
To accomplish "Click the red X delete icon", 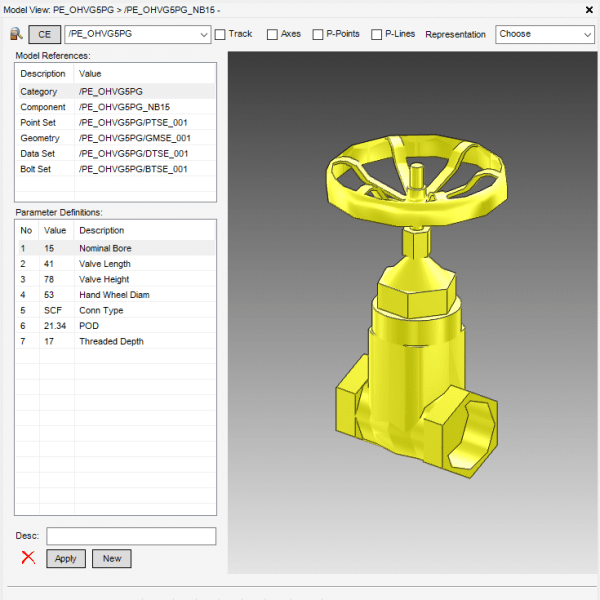I will pyautogui.click(x=28, y=558).
